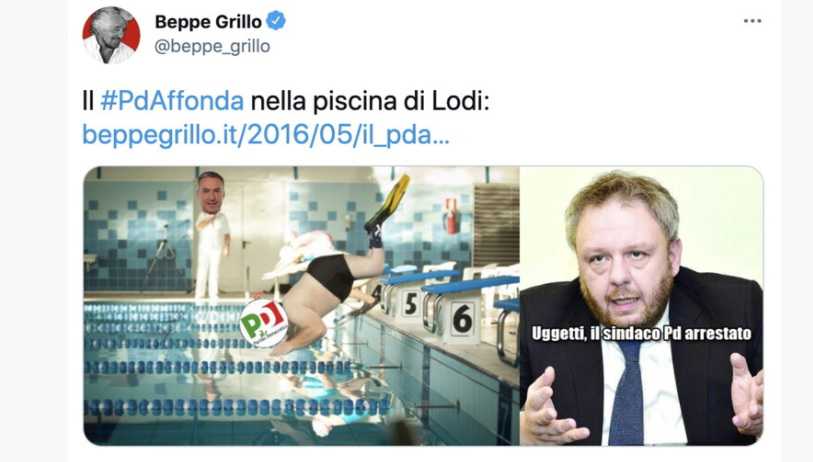
Task: Click the pasted face on standing man
Action: coord(211,193)
